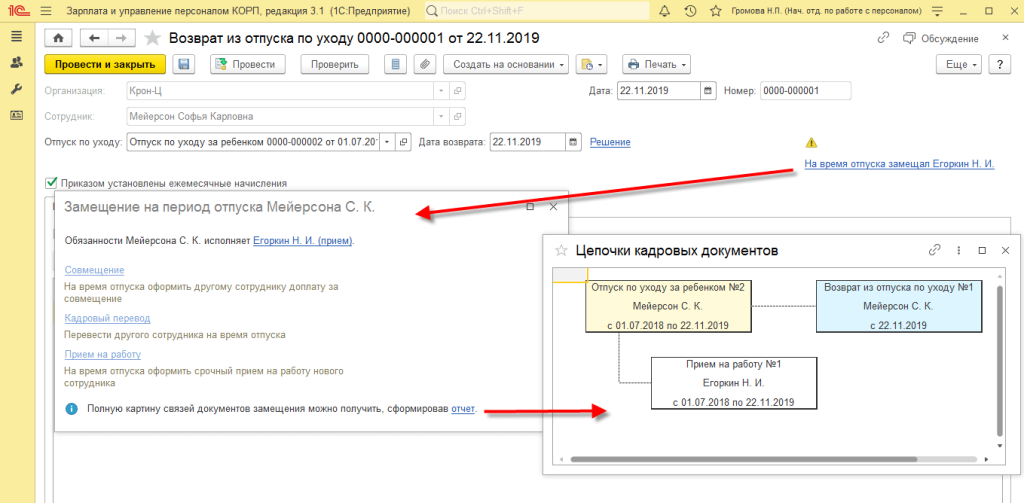Click the Кадровый перевод link
The width and height of the screenshot is (1024, 503).
pyautogui.click(x=108, y=318)
